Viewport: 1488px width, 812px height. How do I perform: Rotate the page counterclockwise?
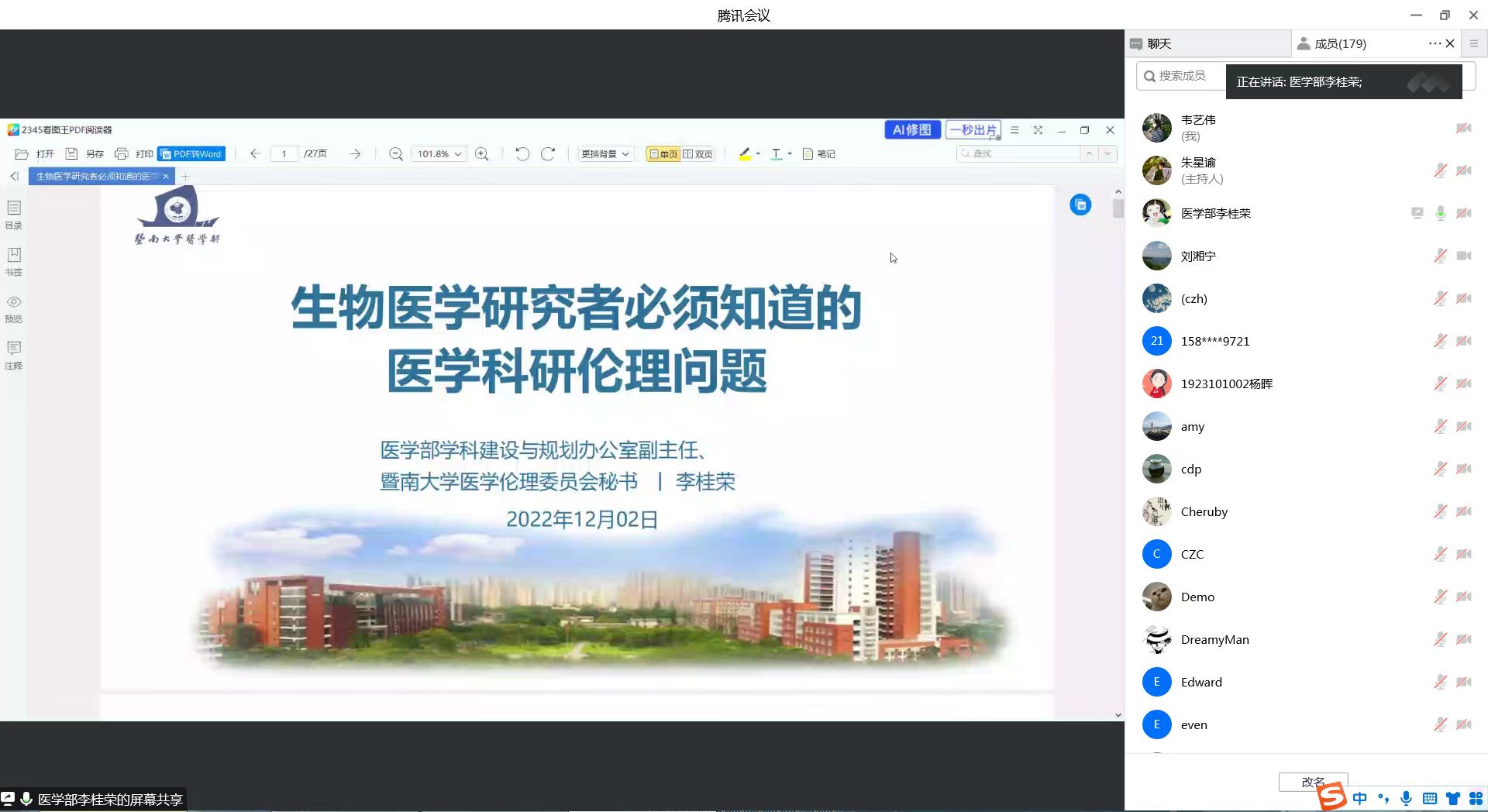(x=522, y=154)
